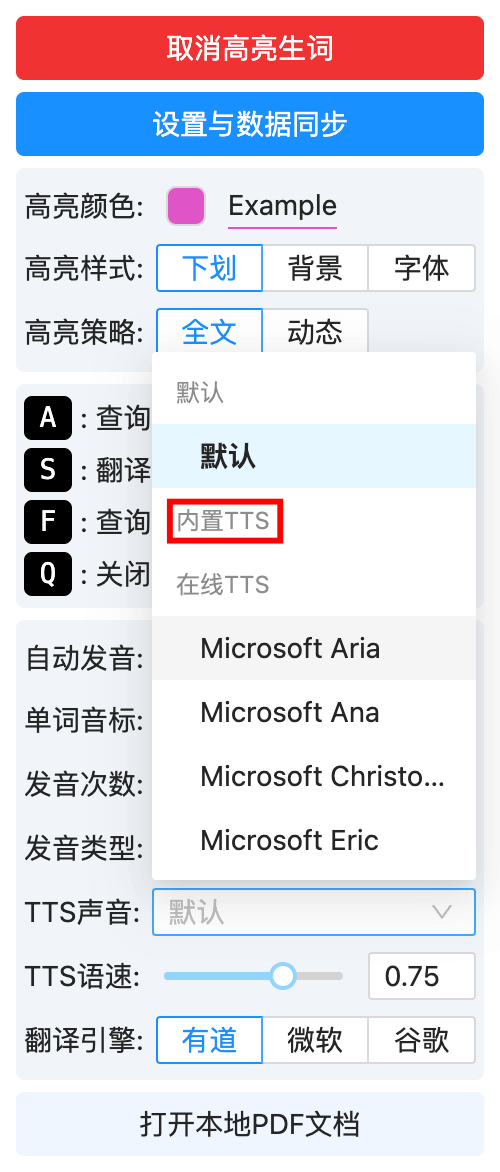Click the F shortcut key icon
Image resolution: width=500 pixels, height=1172 pixels.
click(x=48, y=522)
